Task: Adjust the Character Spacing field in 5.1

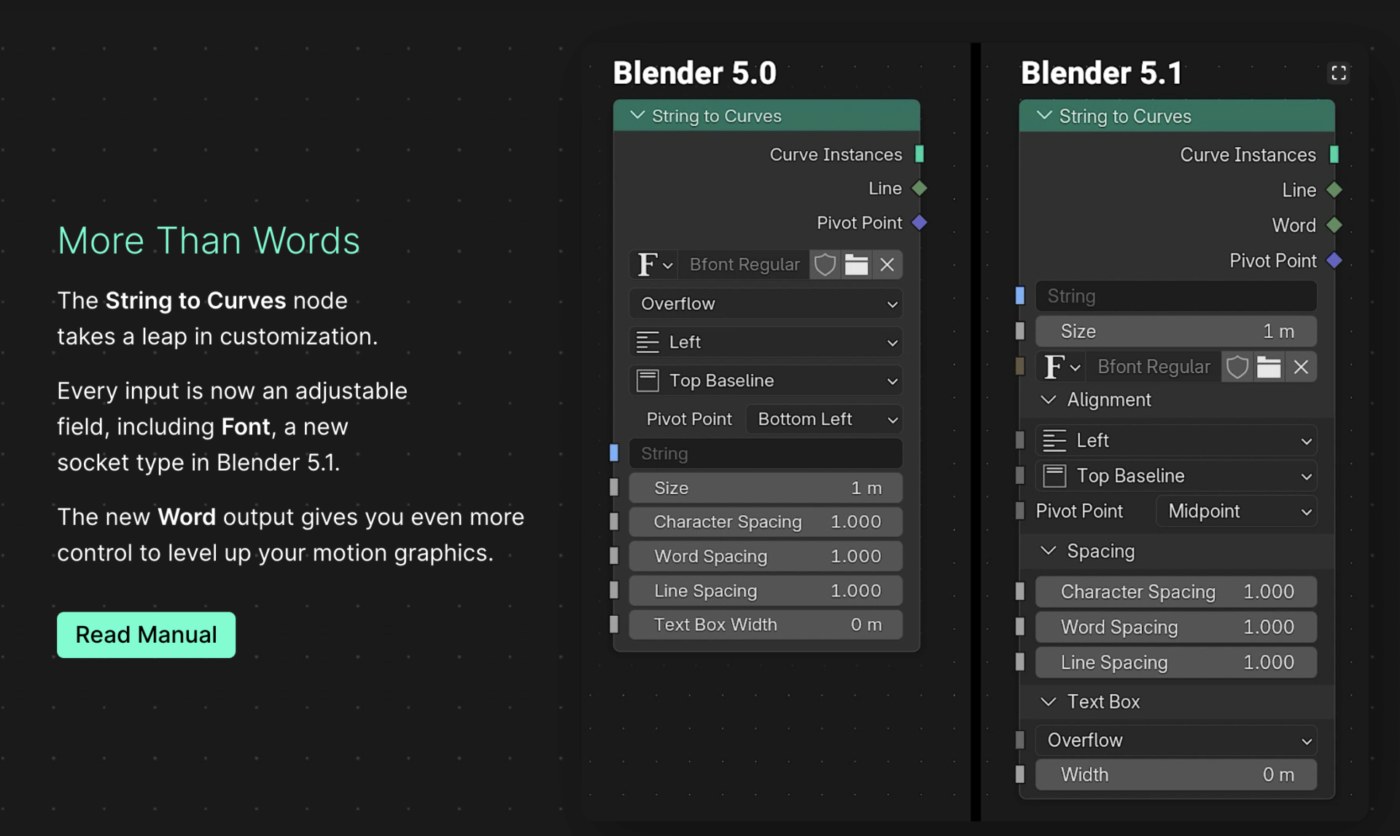Action: coord(1176,592)
